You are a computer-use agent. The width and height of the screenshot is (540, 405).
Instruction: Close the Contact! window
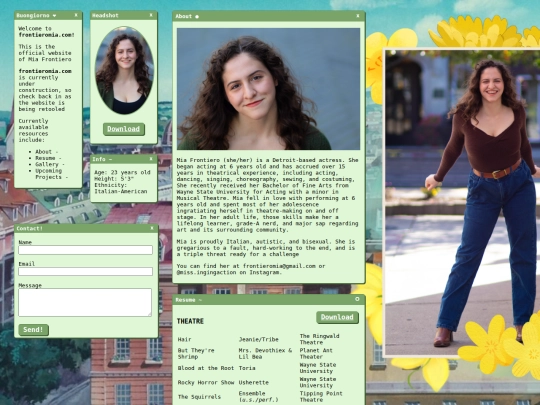[152, 228]
